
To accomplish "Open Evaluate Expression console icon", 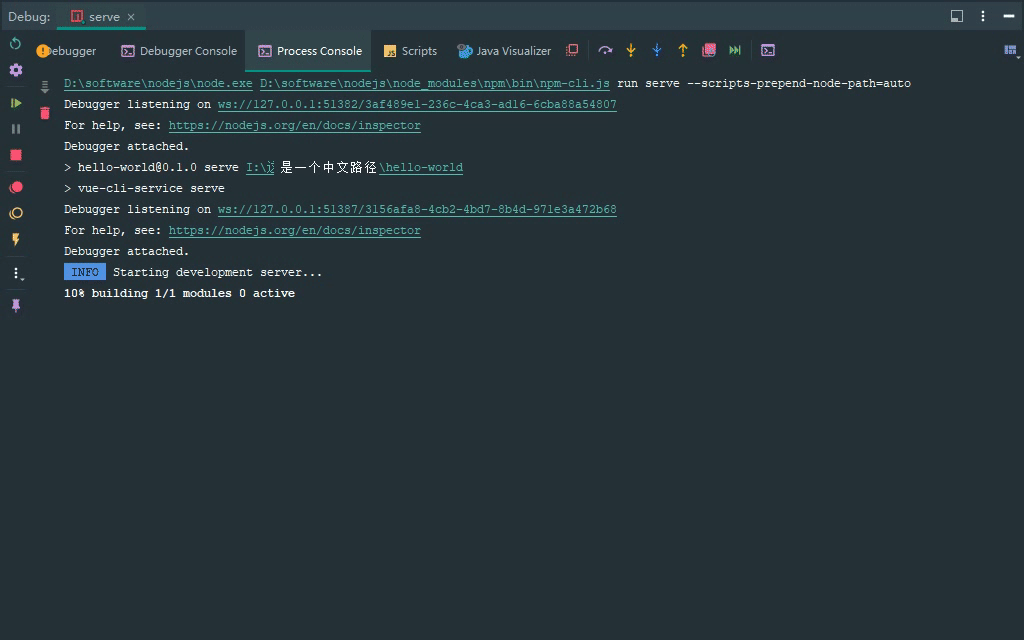I will pyautogui.click(x=768, y=50).
